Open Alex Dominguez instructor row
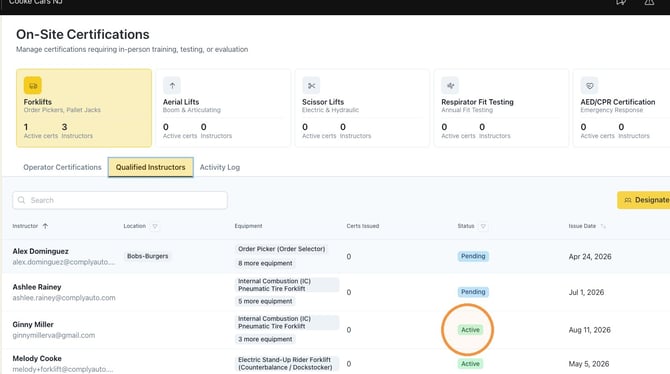This screenshot has width=670, height=374. pos(335,256)
